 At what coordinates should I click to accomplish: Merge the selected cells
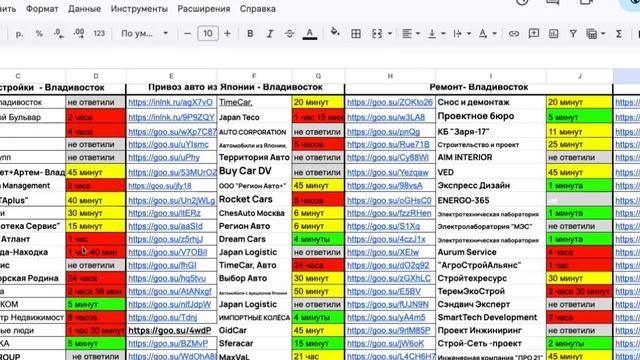[377, 34]
